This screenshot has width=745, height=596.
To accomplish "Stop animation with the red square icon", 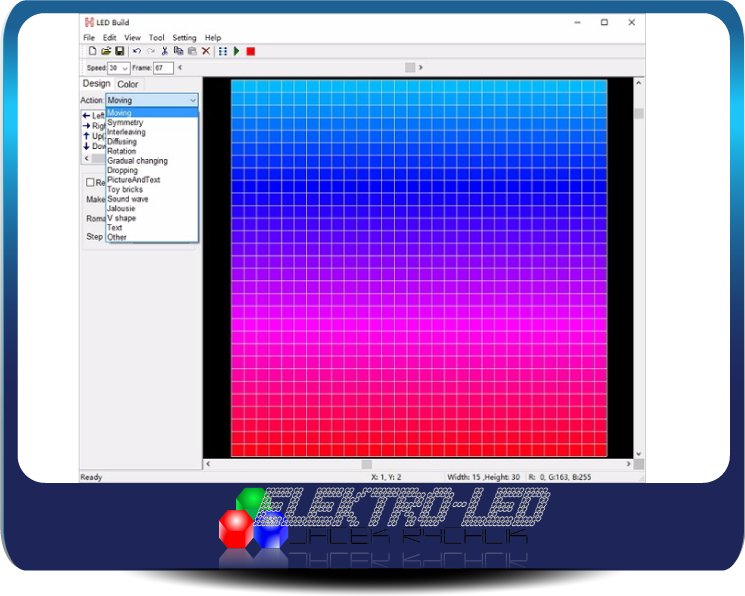I will [251, 51].
